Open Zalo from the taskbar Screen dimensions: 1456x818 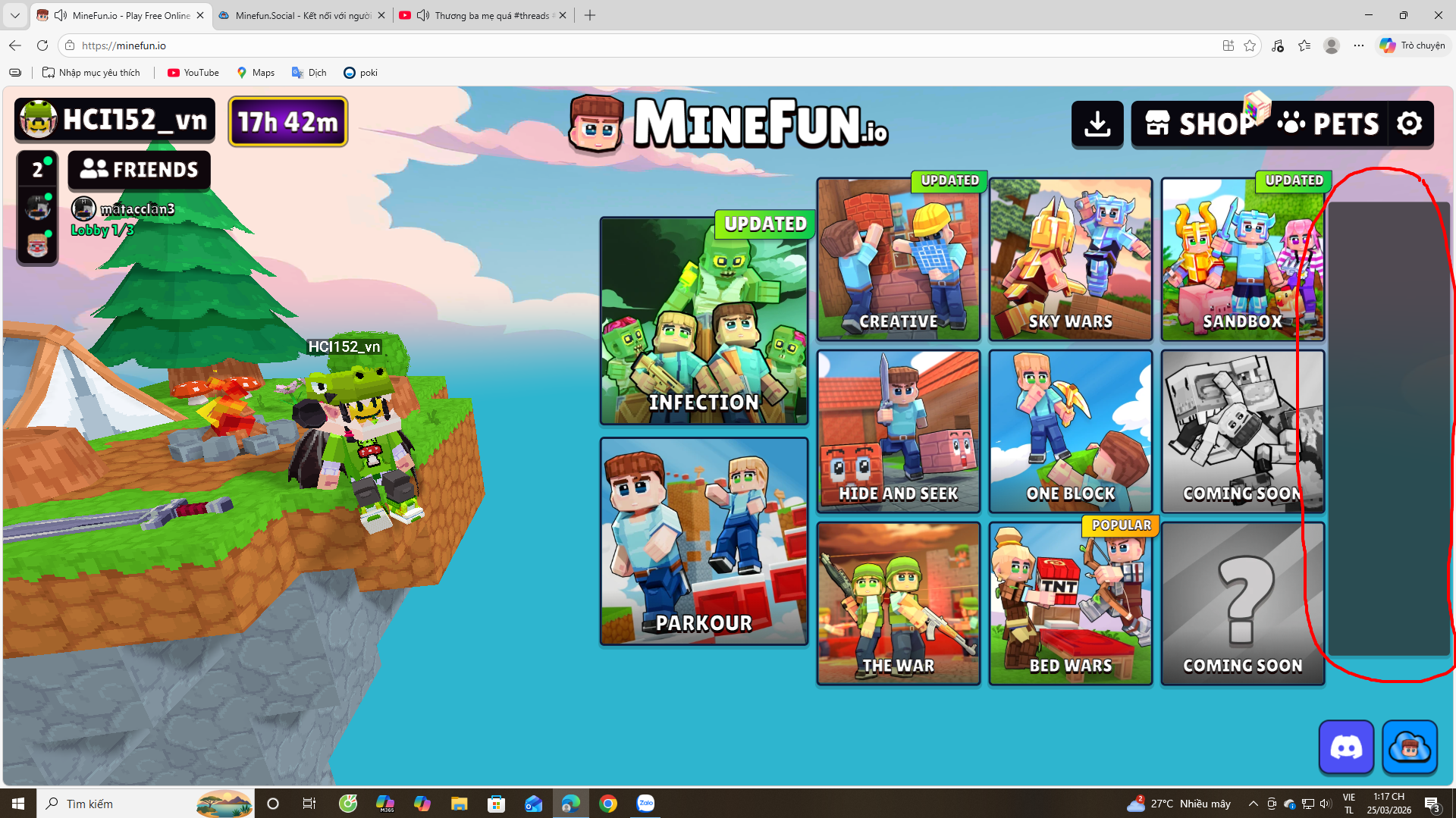[x=645, y=804]
